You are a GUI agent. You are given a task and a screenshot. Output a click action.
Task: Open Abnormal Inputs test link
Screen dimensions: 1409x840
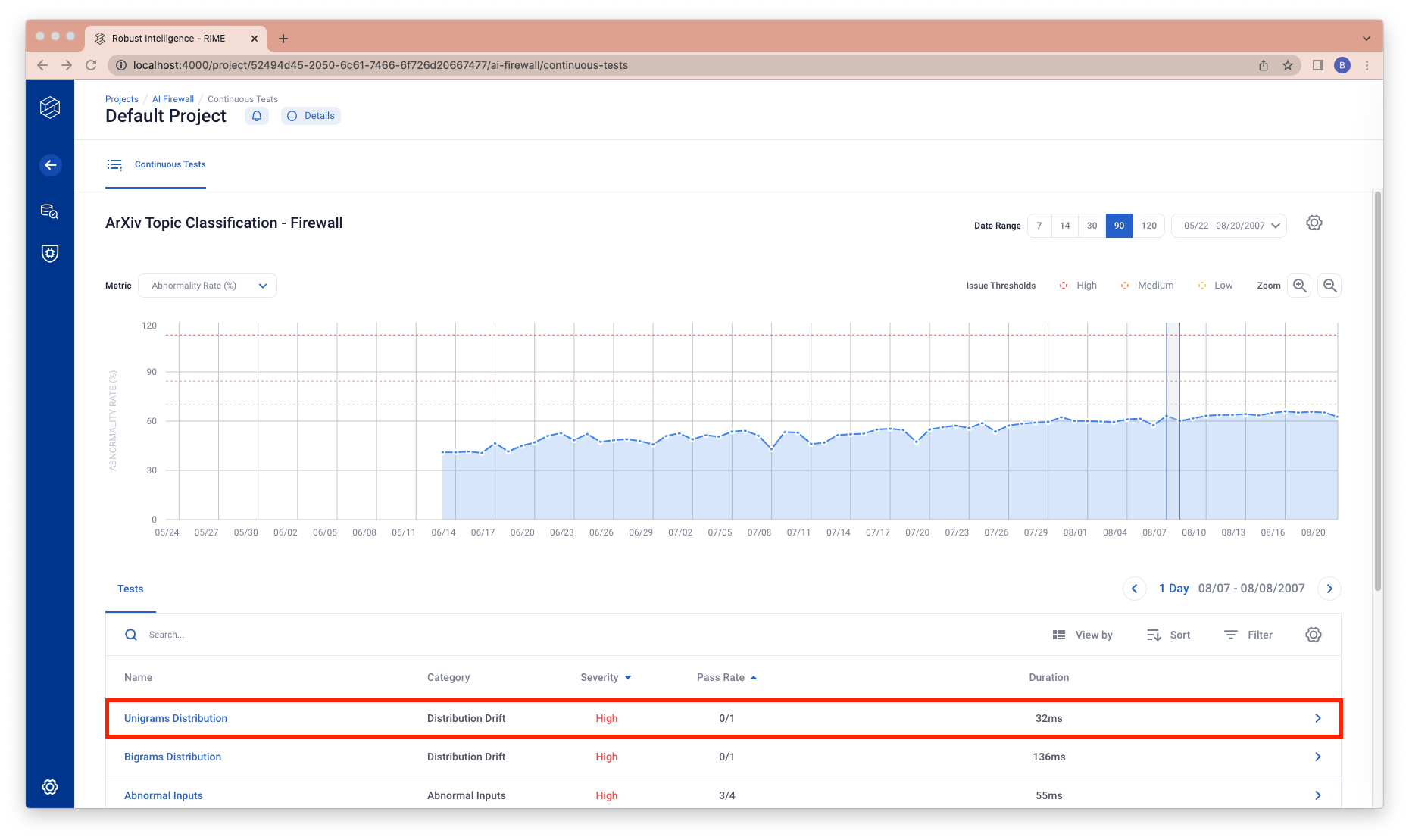(x=164, y=795)
